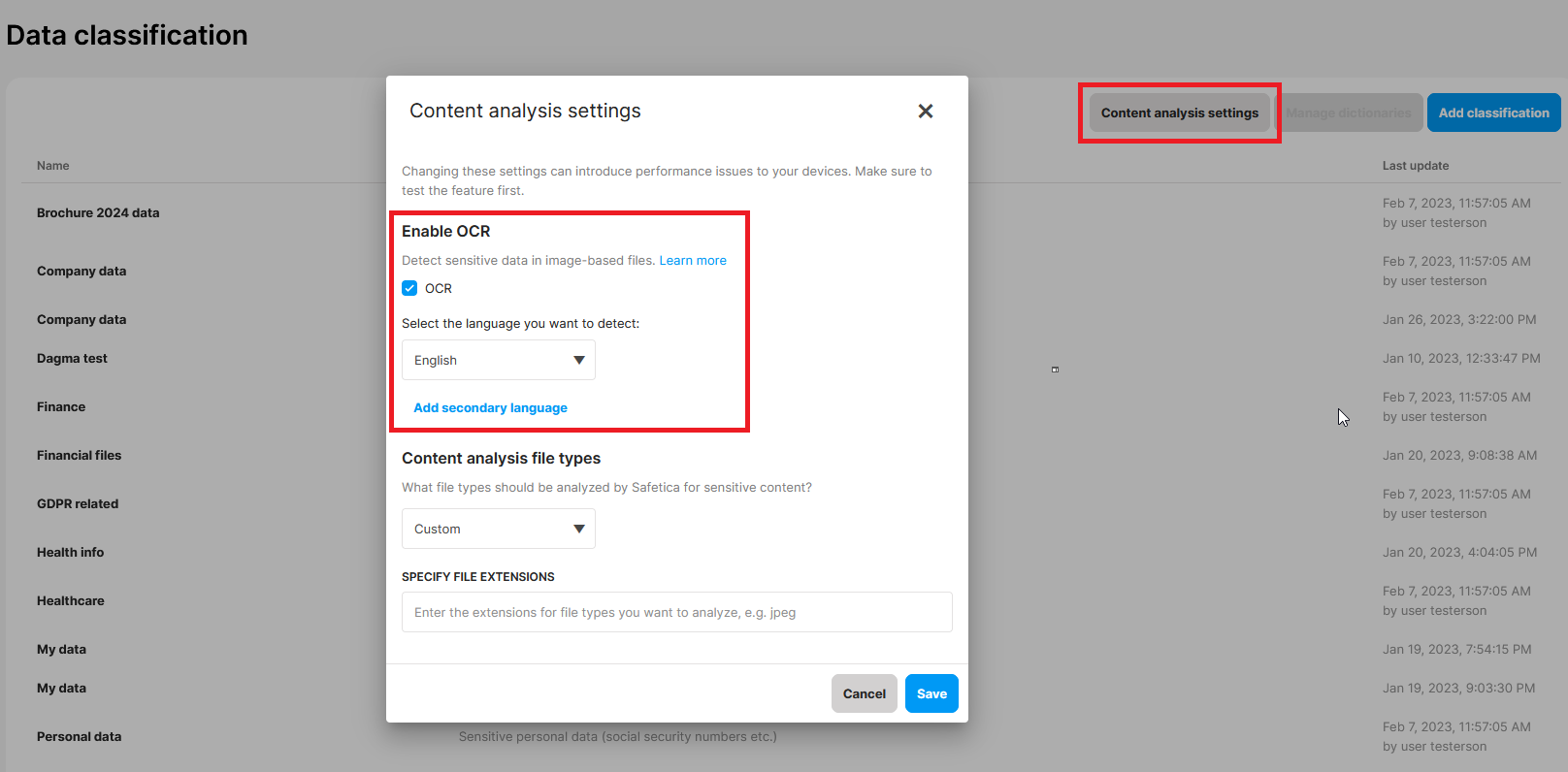Click Add classification button
Screen dimensions: 1568x772
[x=1493, y=113]
